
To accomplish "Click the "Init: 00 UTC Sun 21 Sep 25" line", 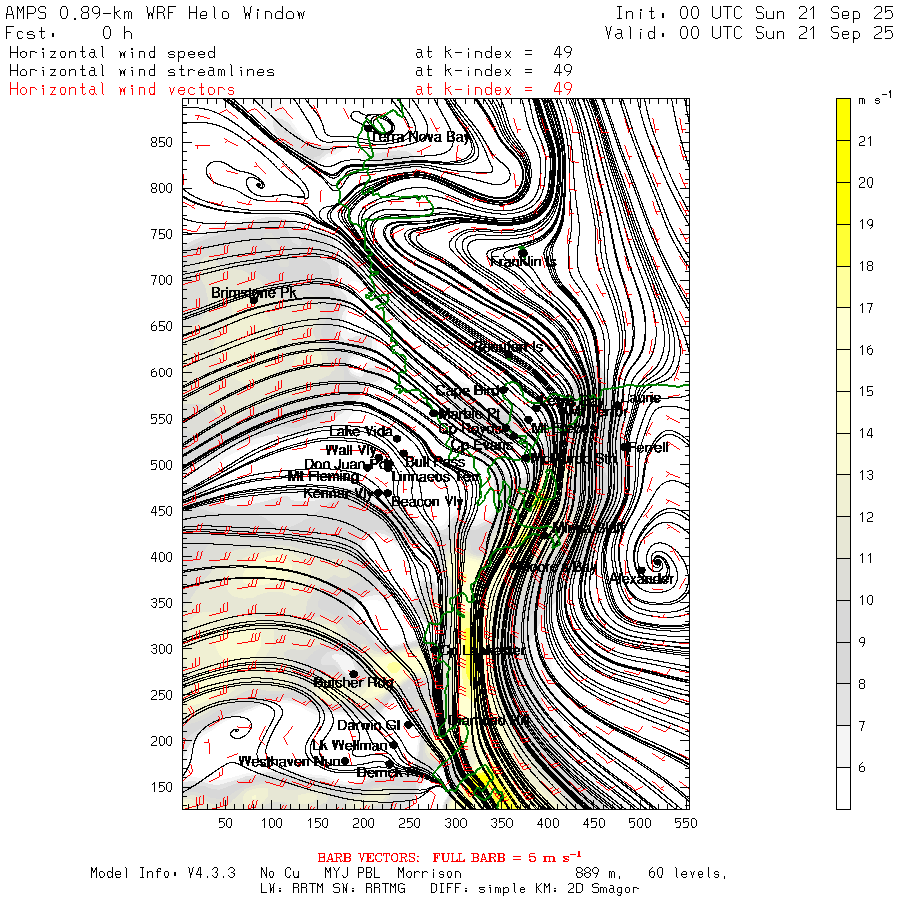I will 754,13.
